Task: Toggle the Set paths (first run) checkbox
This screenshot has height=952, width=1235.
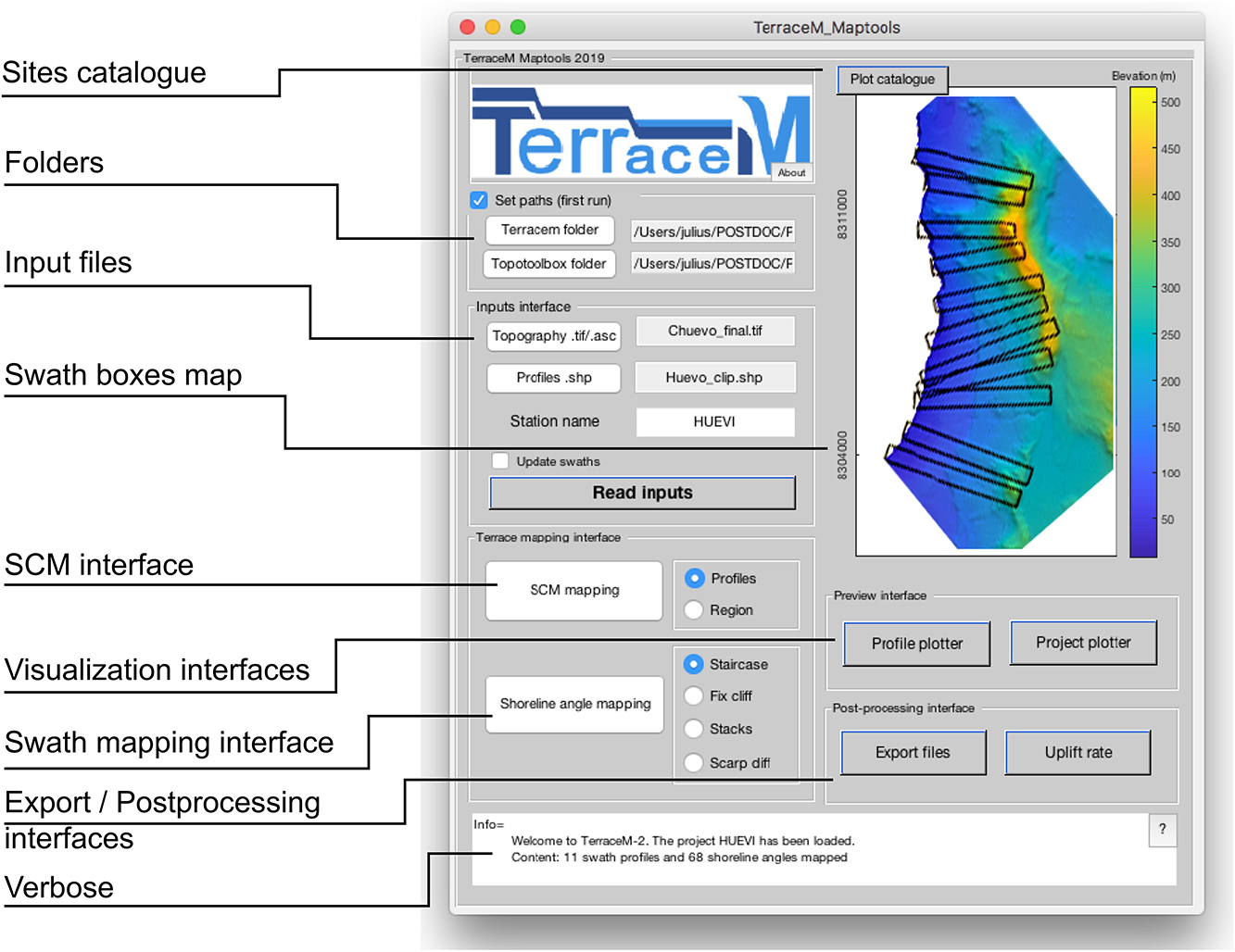Action: point(479,200)
